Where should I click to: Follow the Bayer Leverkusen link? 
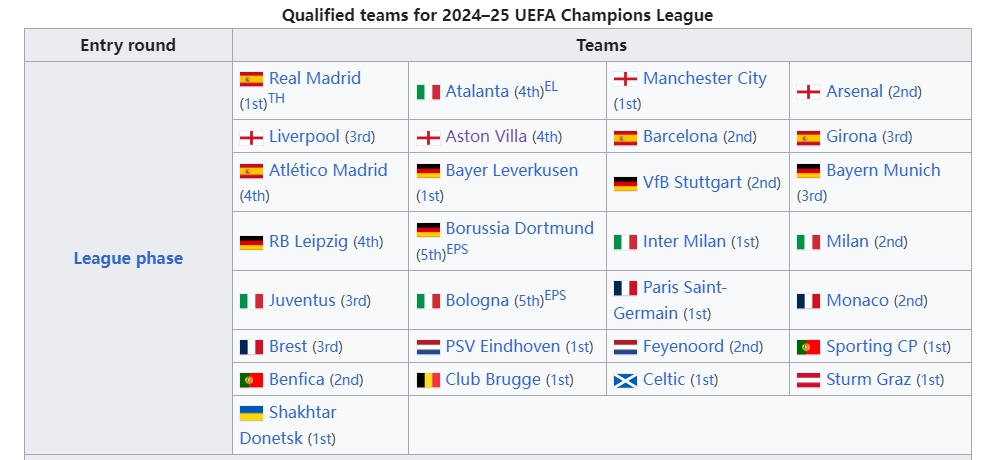(x=512, y=171)
